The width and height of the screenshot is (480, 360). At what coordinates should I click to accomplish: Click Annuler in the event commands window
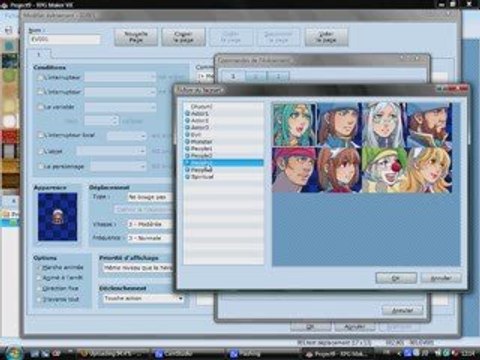coord(403,310)
